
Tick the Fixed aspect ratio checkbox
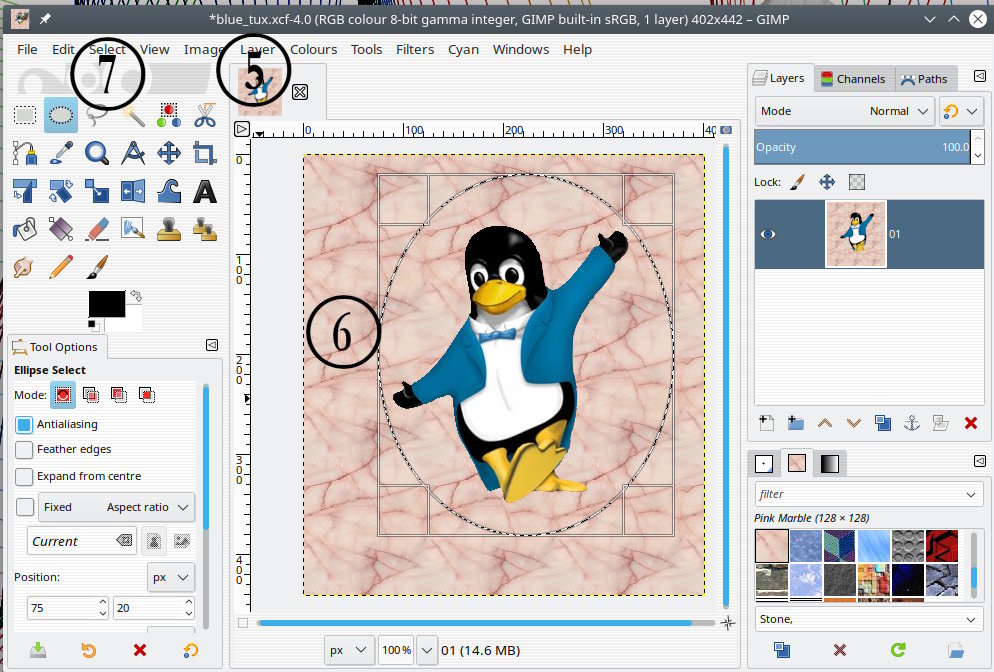coord(25,507)
